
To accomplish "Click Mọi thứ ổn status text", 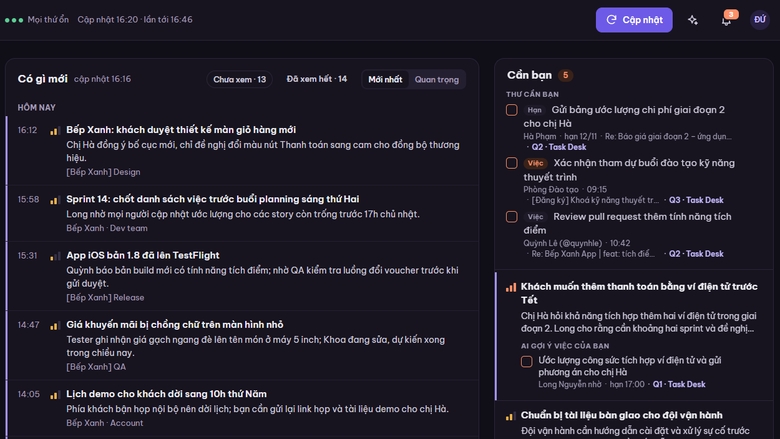I will pos(48,20).
